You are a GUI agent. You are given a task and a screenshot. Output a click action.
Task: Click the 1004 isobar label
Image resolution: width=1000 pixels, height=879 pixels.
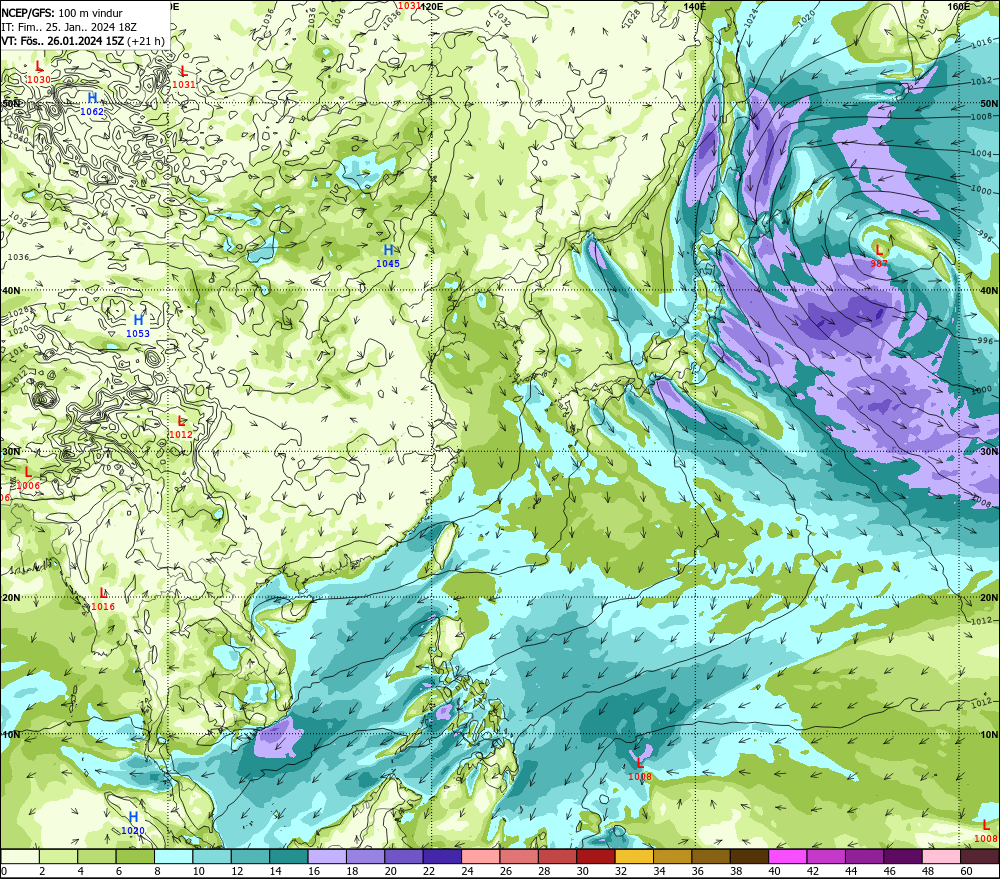982,154
